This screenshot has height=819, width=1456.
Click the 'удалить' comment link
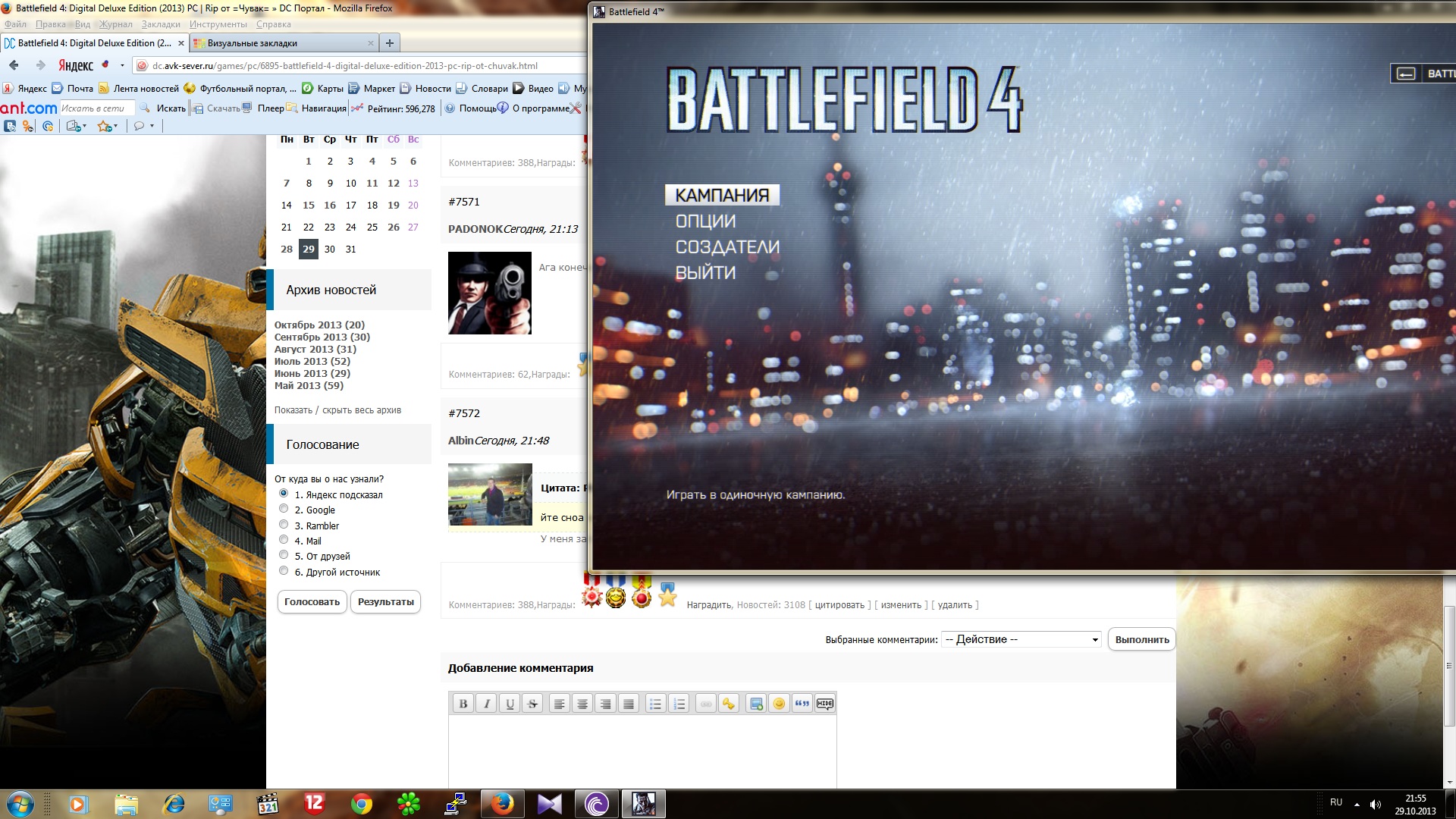[955, 605]
